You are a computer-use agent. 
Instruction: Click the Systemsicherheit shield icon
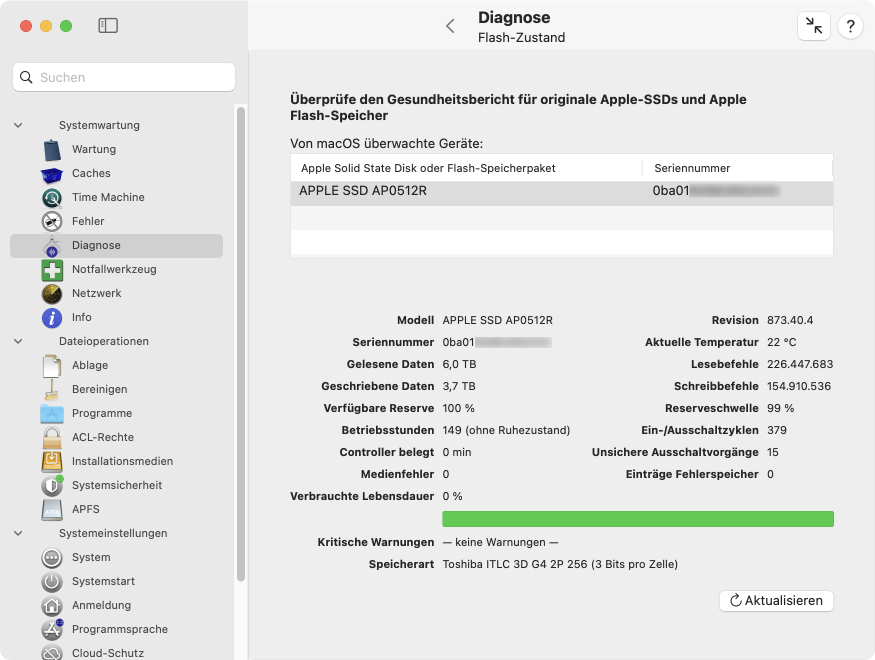[52, 485]
